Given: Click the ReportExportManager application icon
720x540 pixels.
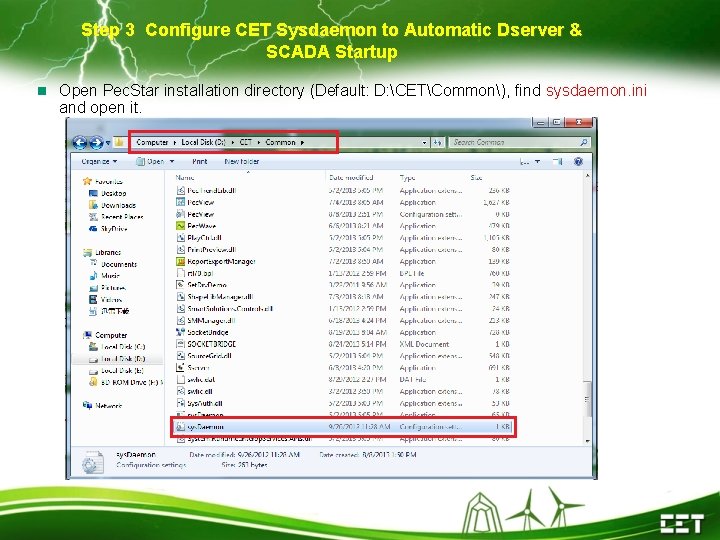Looking at the screenshot, I should point(180,261).
